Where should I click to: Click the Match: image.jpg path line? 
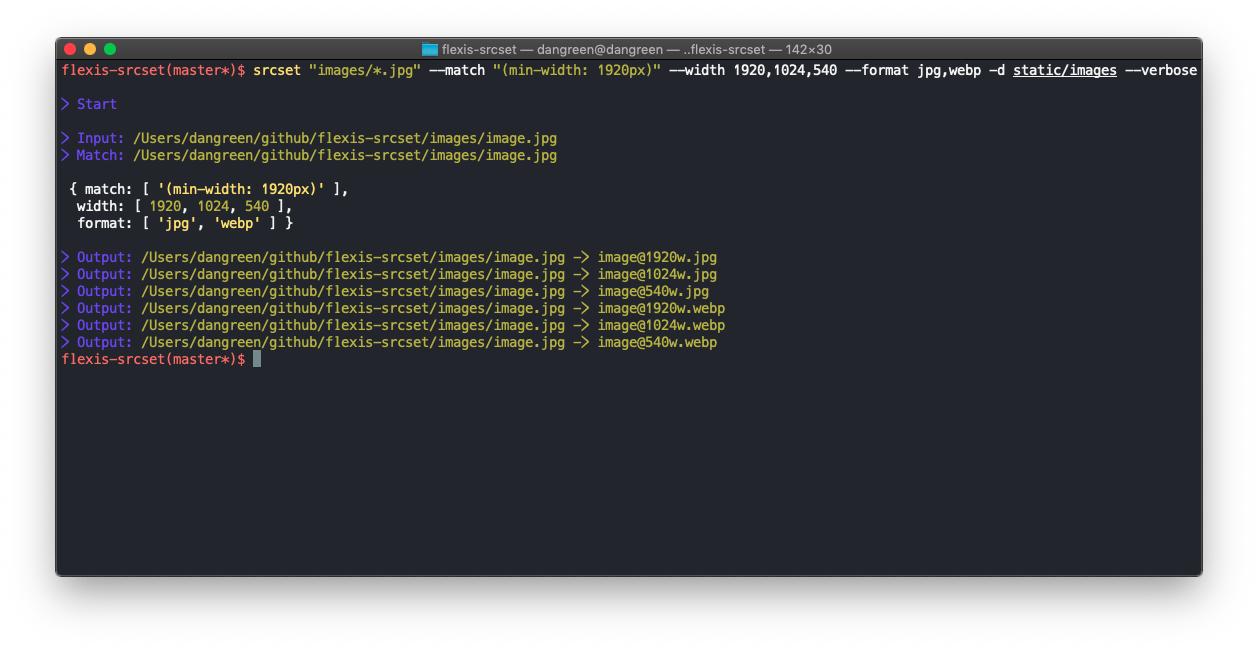(x=309, y=155)
